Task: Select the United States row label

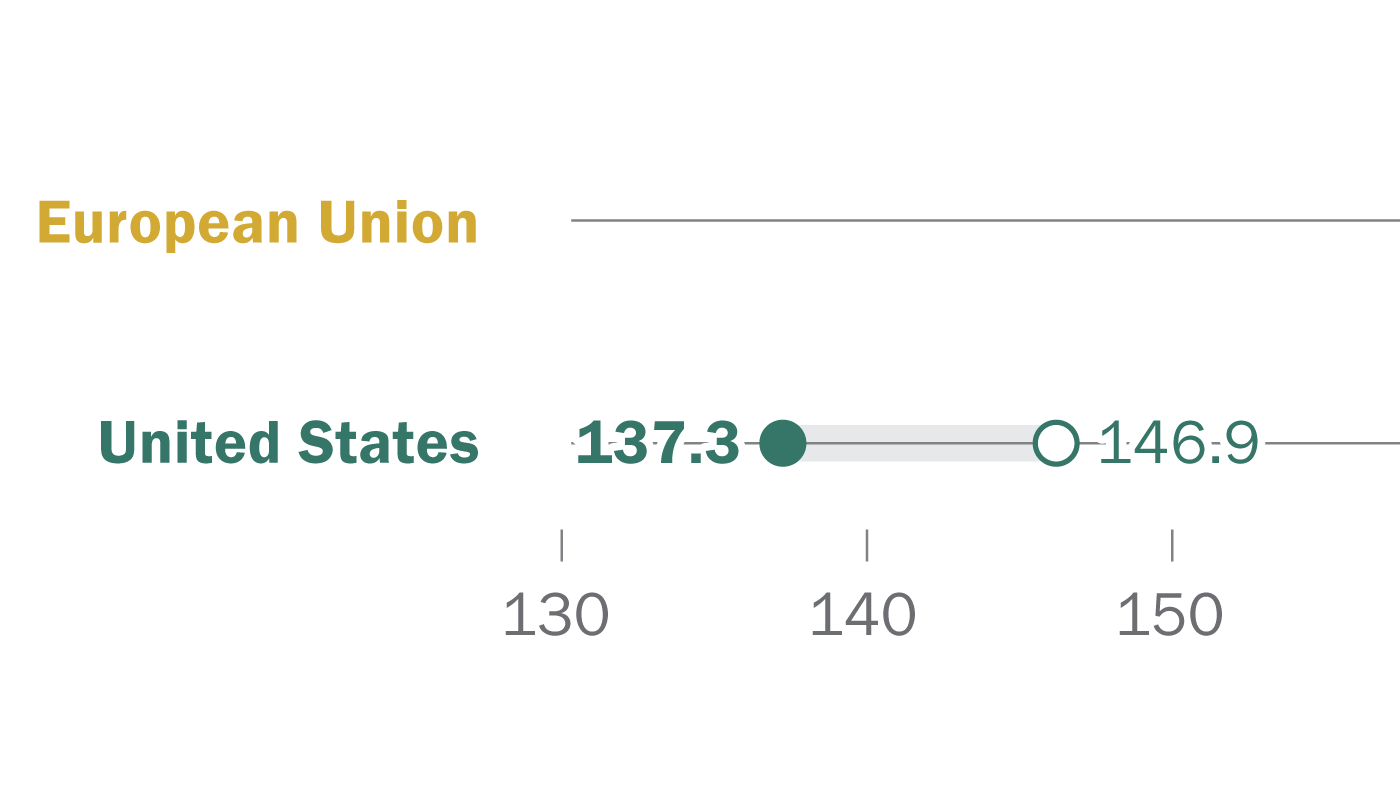Action: (289, 443)
